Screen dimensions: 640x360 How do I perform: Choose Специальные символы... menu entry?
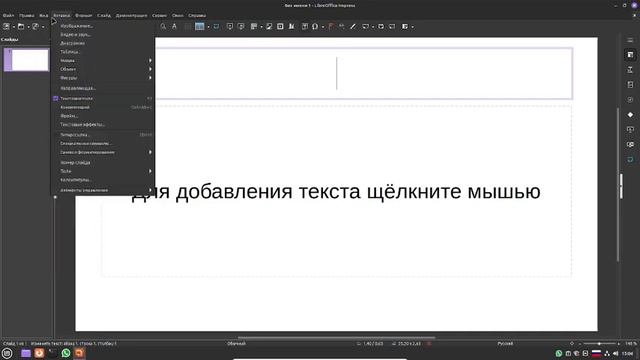coord(103,144)
